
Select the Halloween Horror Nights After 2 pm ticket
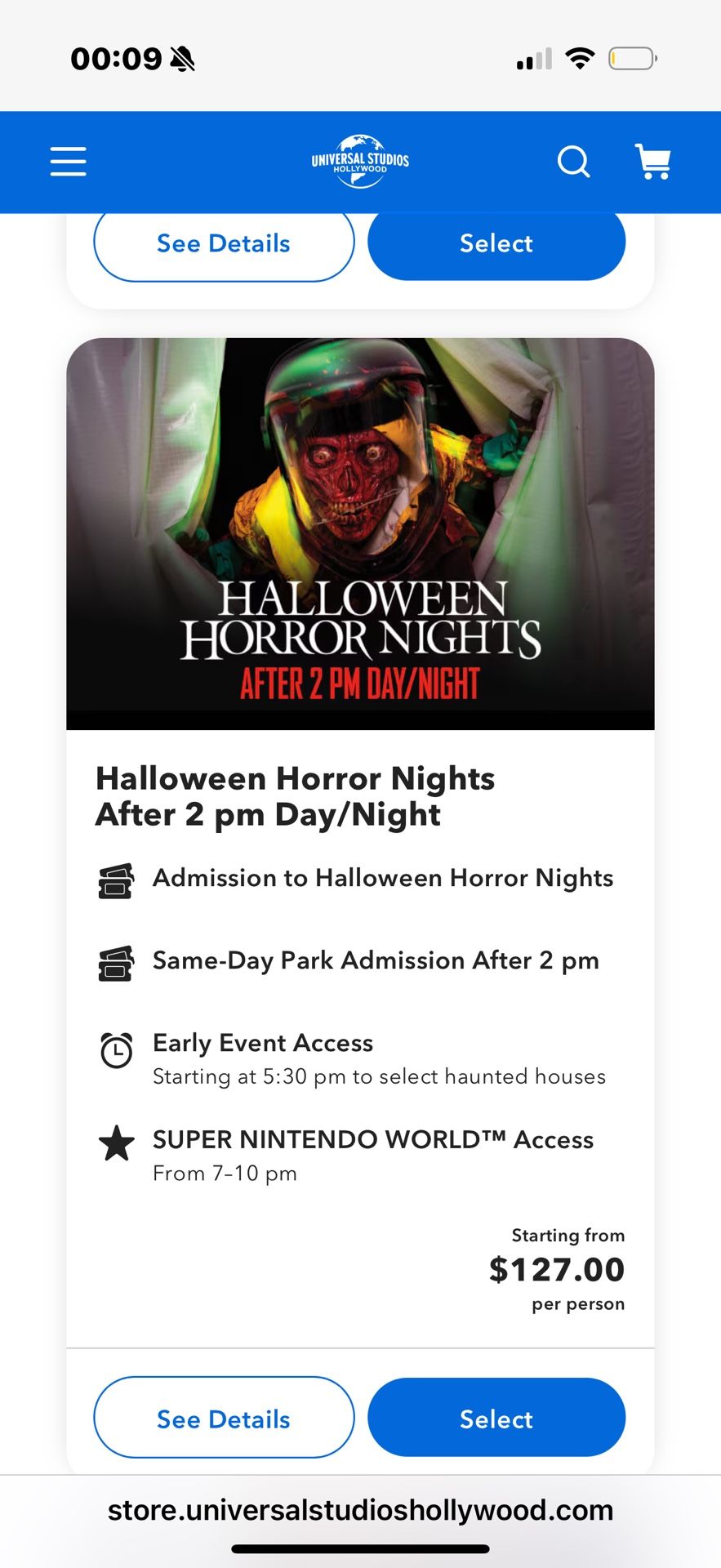pyautogui.click(x=496, y=1418)
